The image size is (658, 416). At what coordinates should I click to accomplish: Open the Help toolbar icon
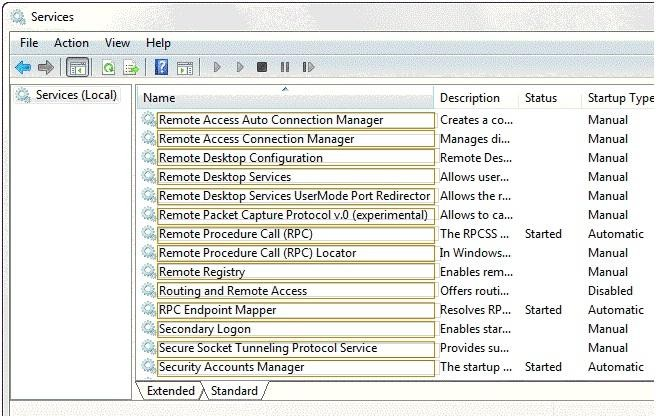pos(162,67)
